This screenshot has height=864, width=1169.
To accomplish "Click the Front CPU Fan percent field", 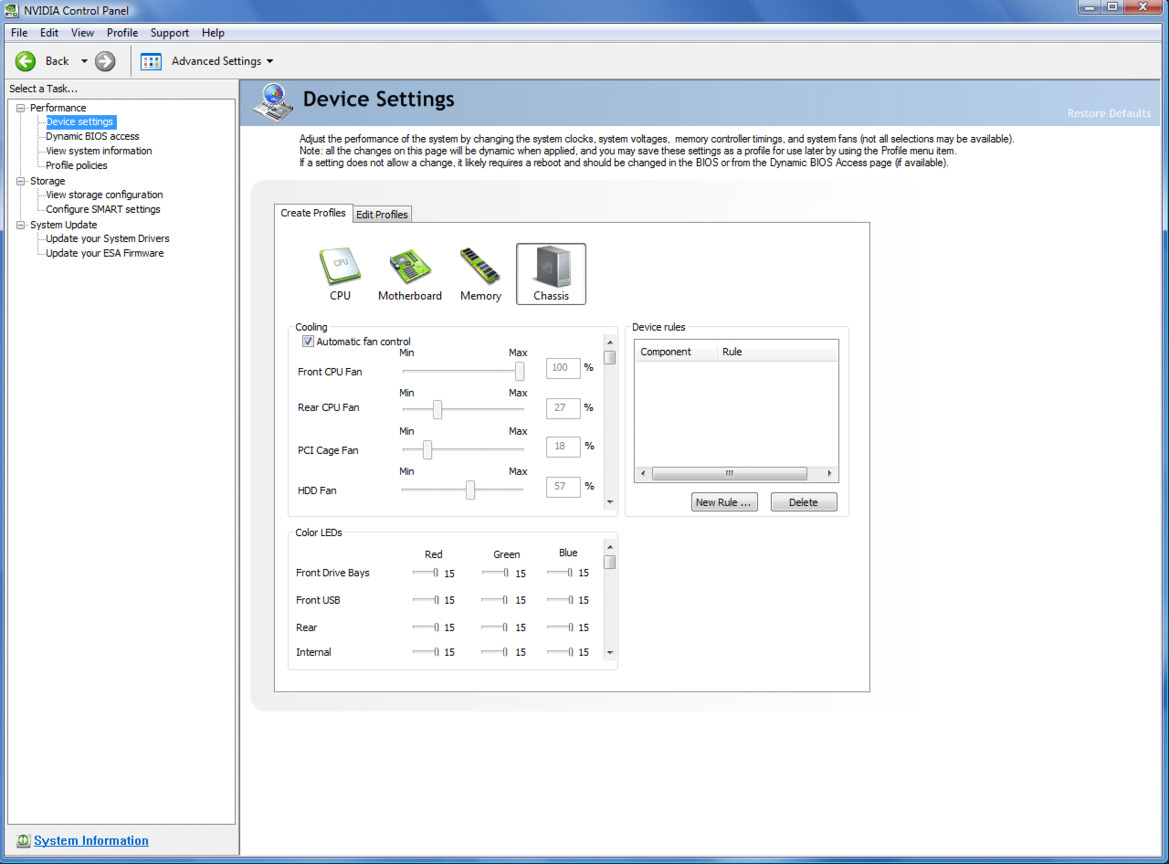I will [x=563, y=368].
